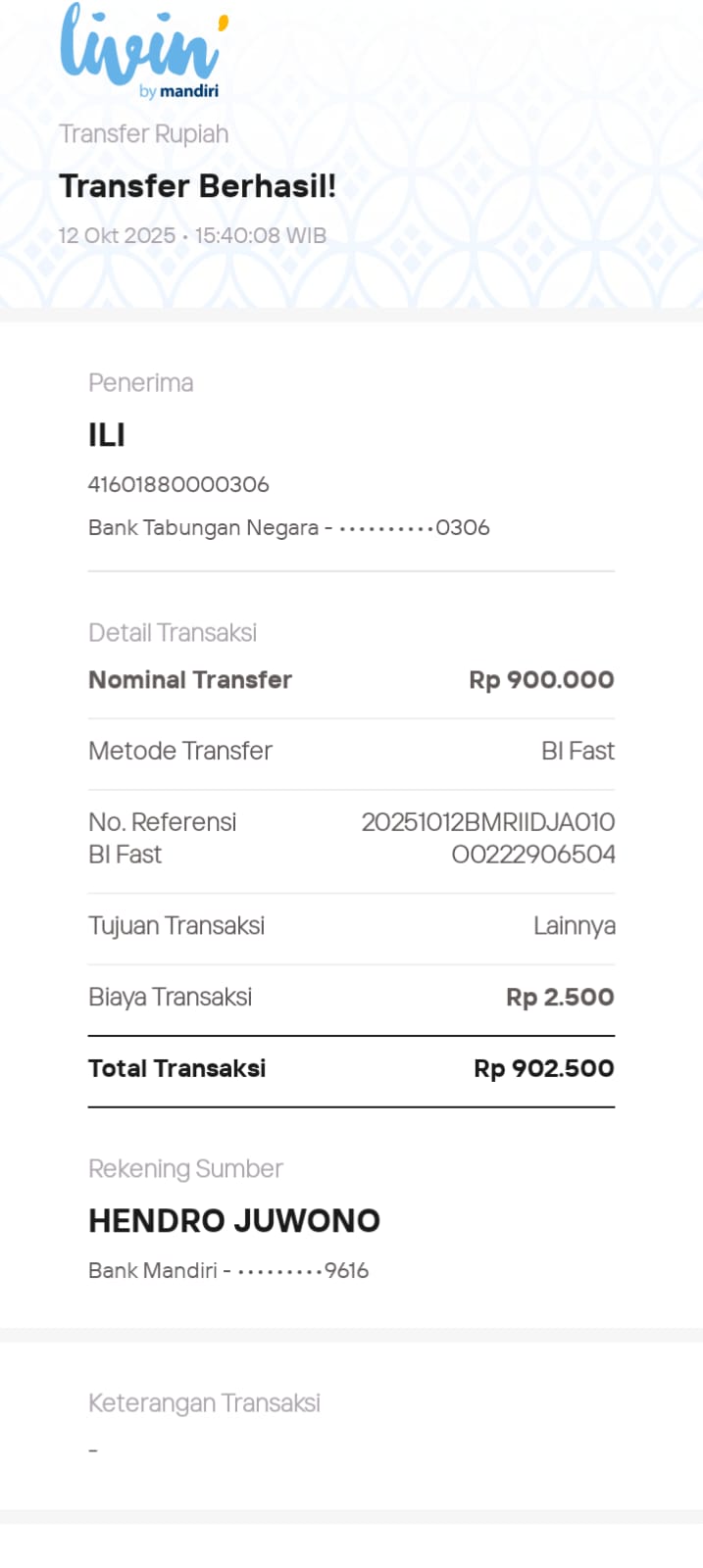Click the BI Fast method value
The width and height of the screenshot is (703, 1568).
coord(577,752)
